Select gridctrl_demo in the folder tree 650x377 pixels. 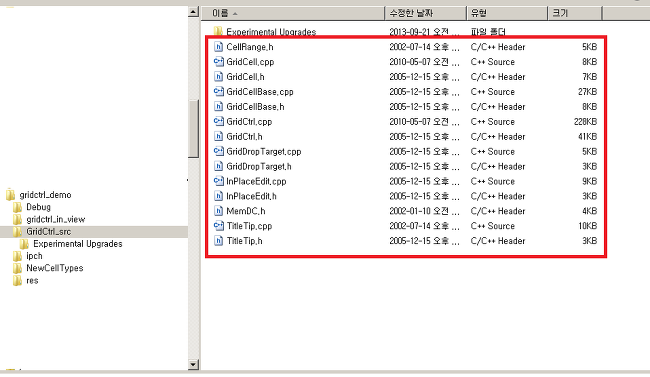click(45, 195)
